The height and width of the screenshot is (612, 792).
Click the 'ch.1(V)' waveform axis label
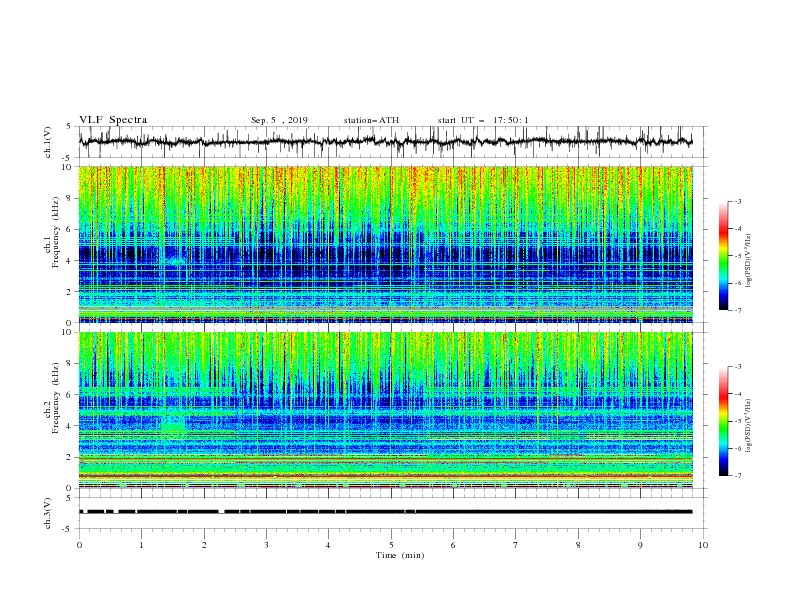click(x=48, y=142)
